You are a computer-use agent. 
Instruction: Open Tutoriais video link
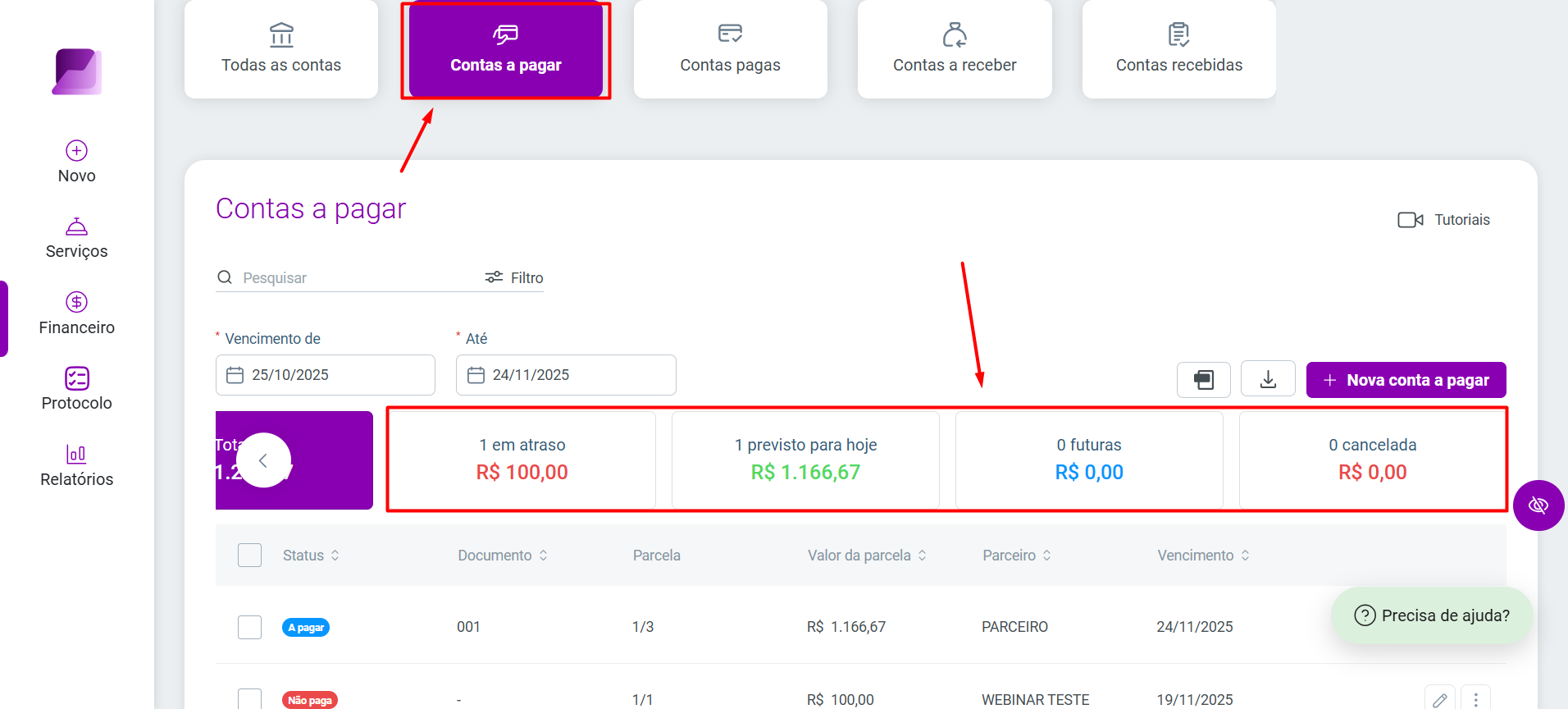[1444, 220]
